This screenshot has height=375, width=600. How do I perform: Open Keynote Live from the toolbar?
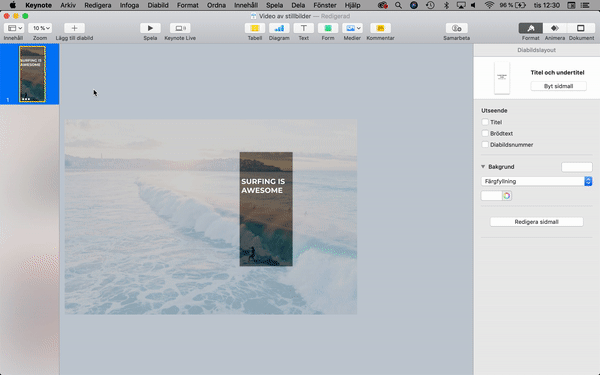180,28
